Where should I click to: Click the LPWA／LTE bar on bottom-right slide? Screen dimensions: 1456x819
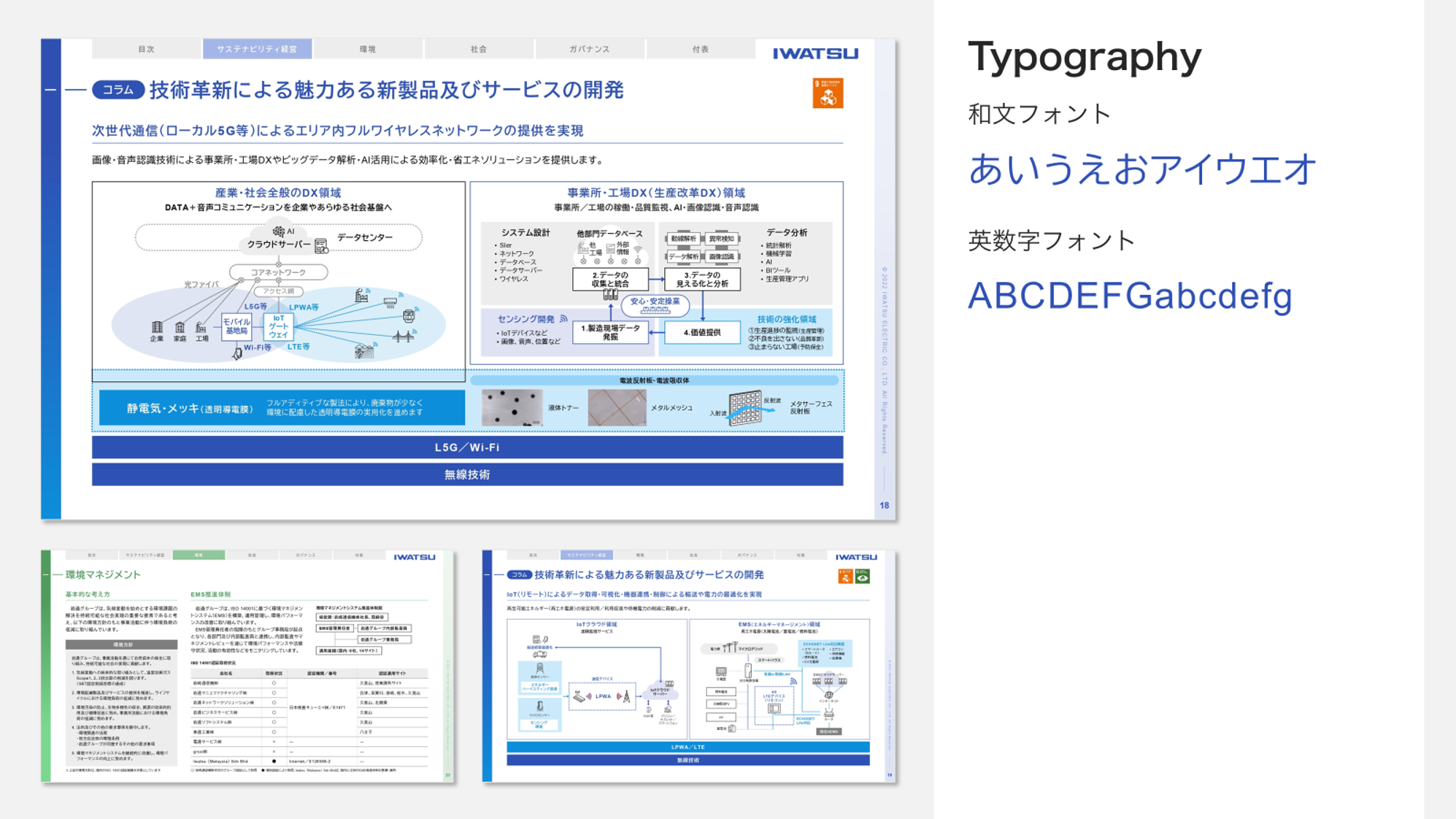pyautogui.click(x=688, y=747)
